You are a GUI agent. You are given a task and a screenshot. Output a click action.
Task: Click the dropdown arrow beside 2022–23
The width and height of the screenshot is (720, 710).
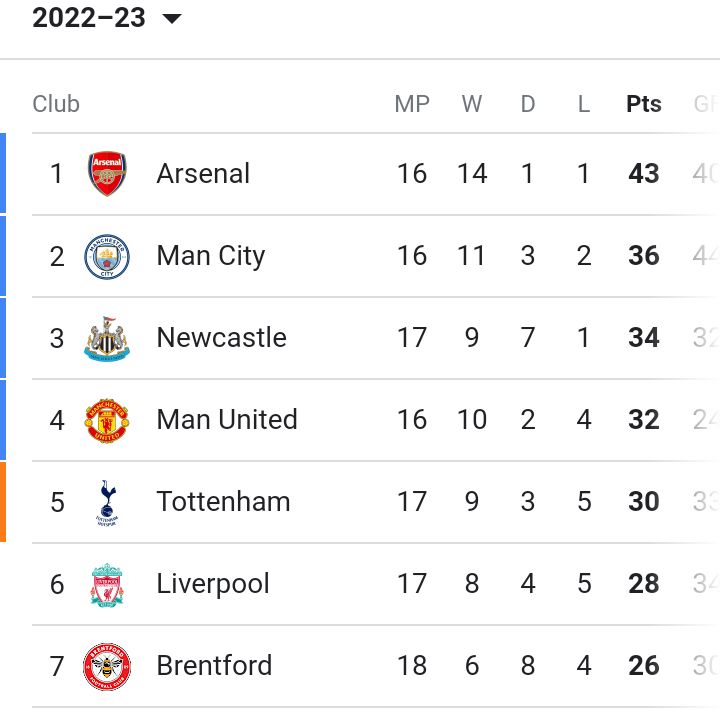(172, 19)
